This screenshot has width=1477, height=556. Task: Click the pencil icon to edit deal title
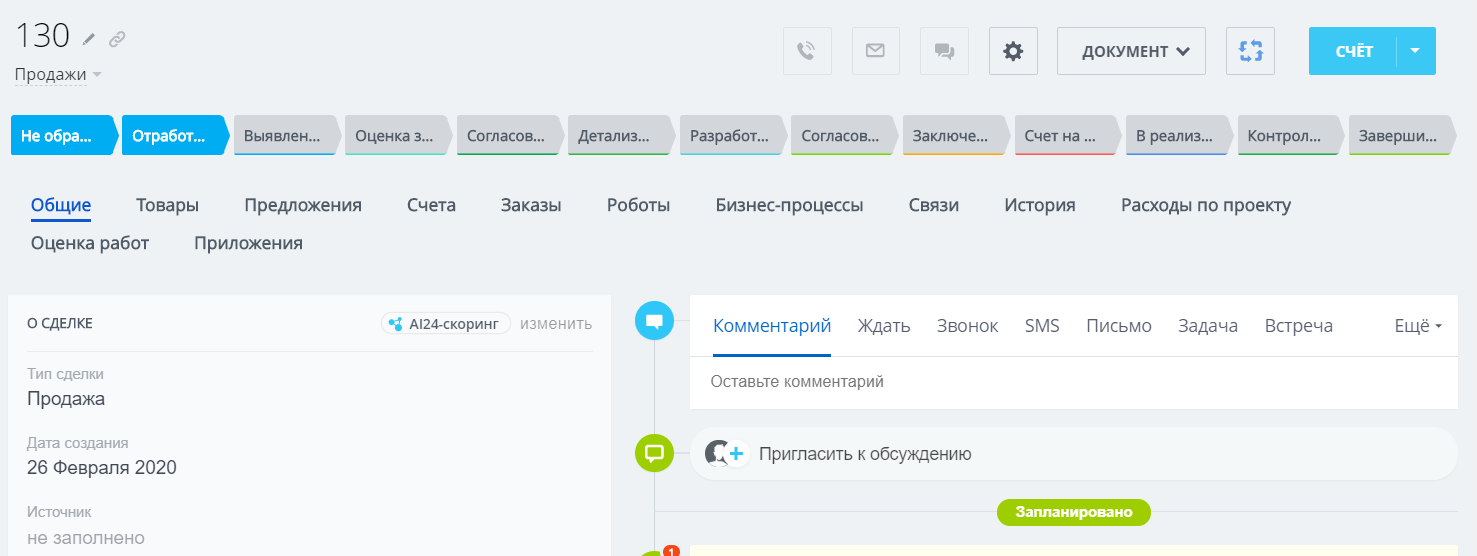90,39
